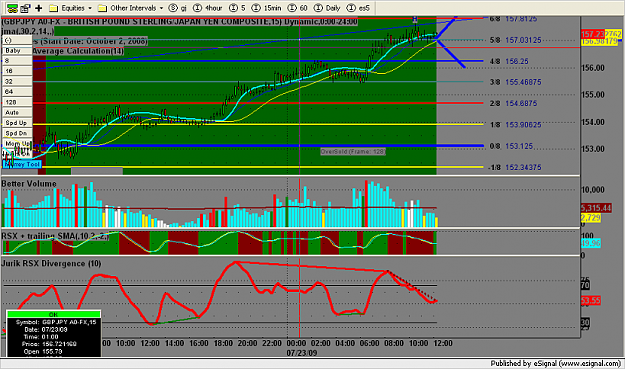Click the 12:00 label at axis end
Viewport: 625px width, 369px height.
[x=443, y=343]
